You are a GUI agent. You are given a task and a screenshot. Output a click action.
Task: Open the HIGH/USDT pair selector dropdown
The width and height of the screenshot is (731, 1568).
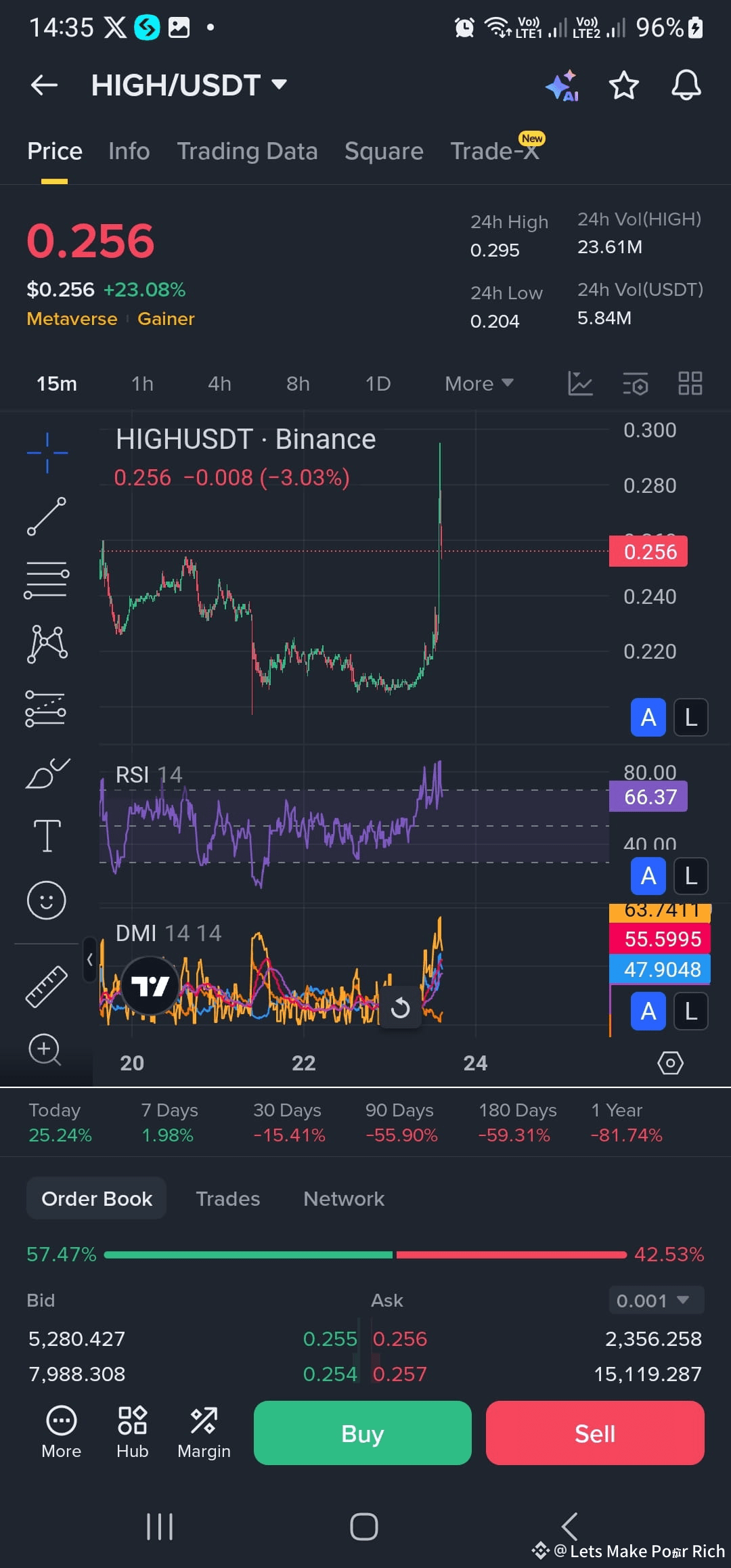point(190,85)
